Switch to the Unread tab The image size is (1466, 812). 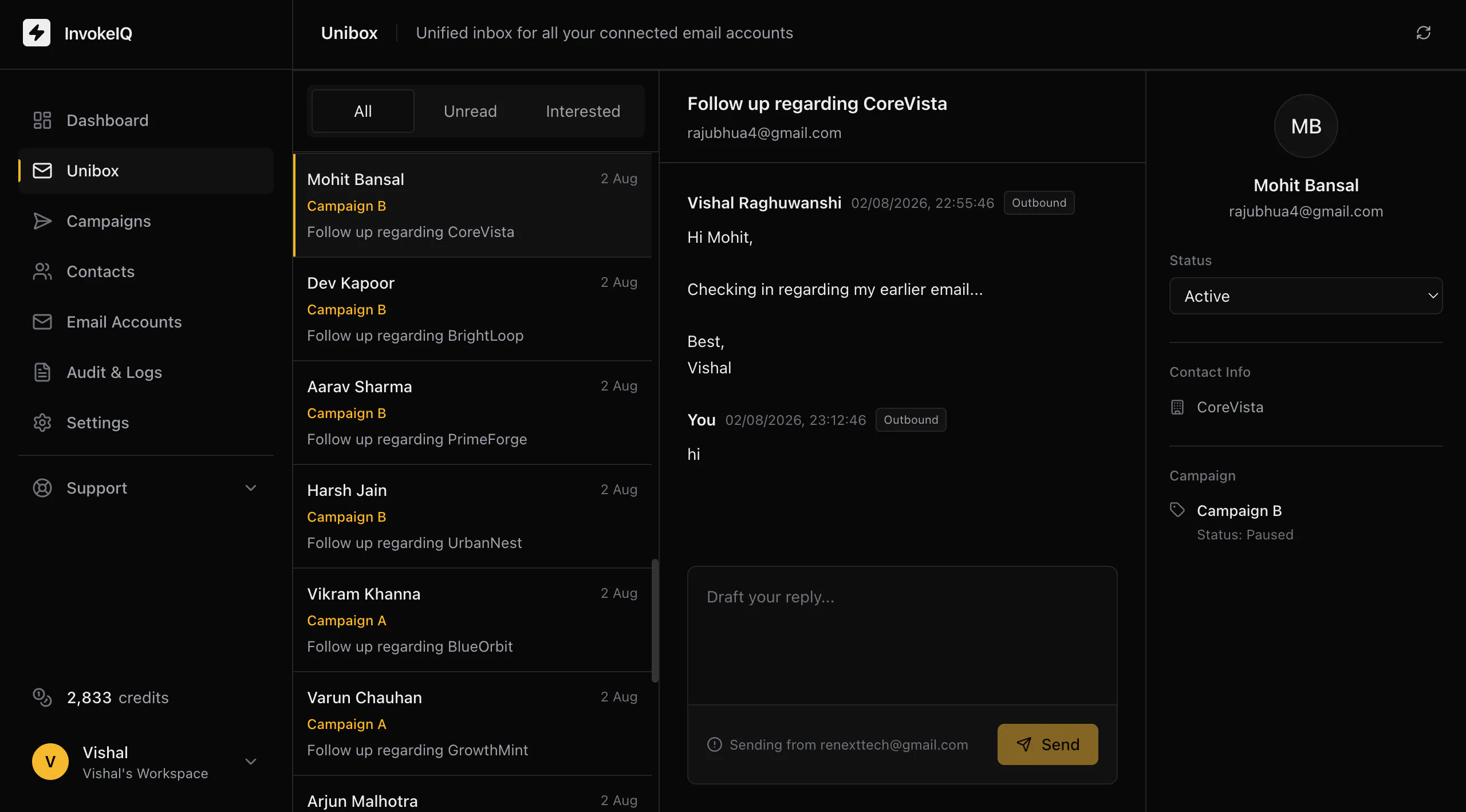[x=470, y=111]
